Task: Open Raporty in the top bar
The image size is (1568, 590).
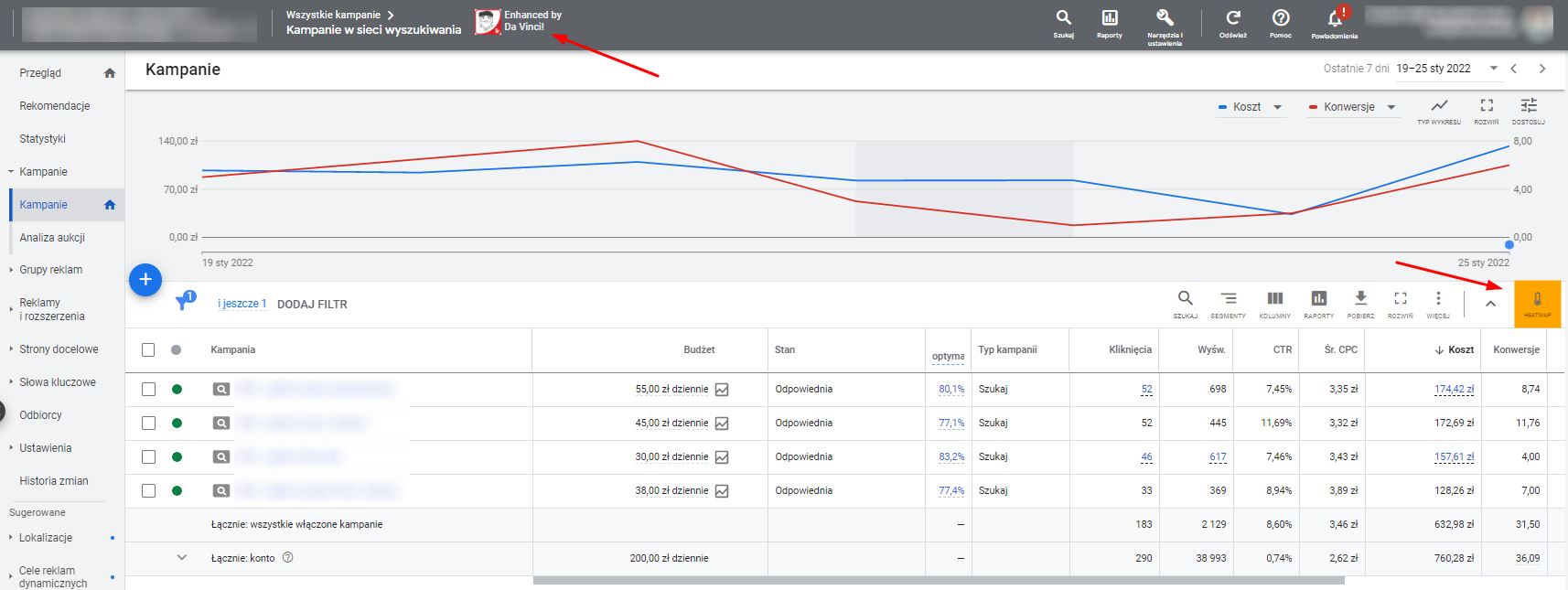Action: [x=1109, y=24]
